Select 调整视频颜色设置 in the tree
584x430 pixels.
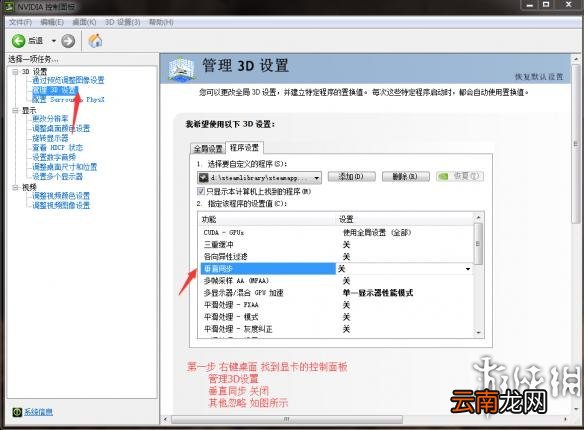pyautogui.click(x=61, y=196)
